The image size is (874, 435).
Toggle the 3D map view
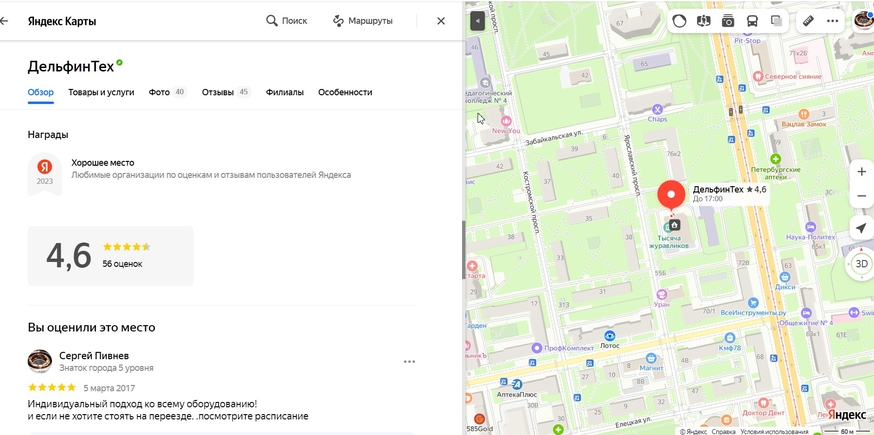point(861,264)
